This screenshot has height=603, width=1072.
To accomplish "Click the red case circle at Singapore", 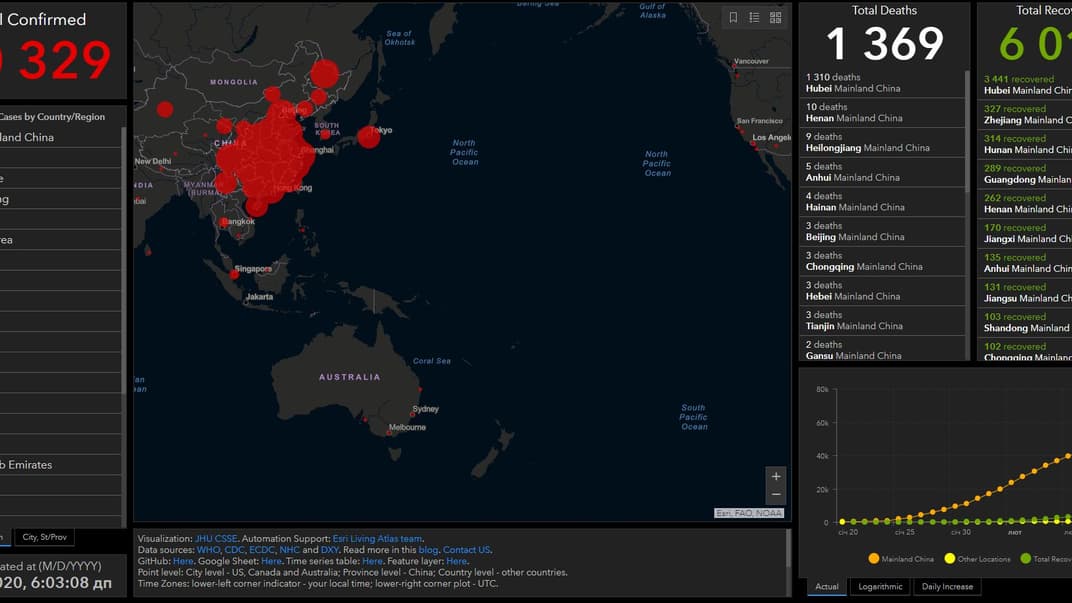I will point(234,274).
